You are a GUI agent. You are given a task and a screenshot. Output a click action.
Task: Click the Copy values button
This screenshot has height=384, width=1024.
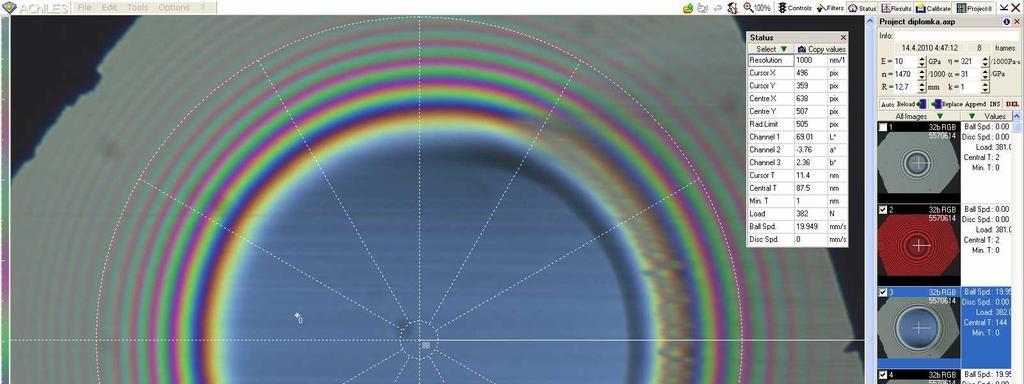point(821,49)
